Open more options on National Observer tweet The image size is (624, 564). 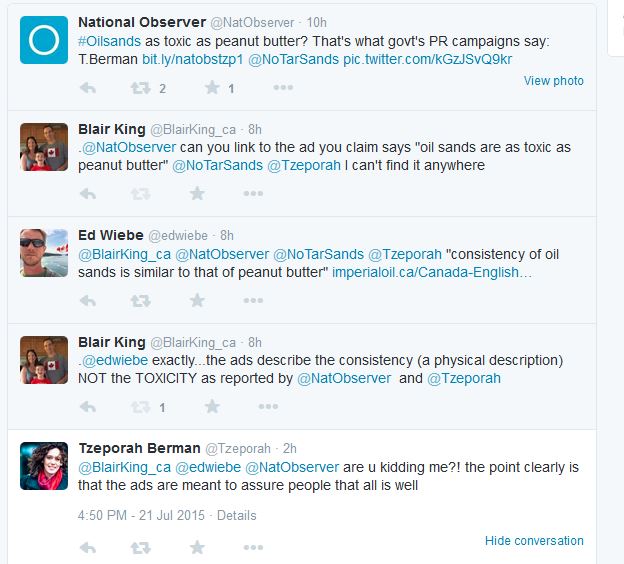pyautogui.click(x=283, y=88)
